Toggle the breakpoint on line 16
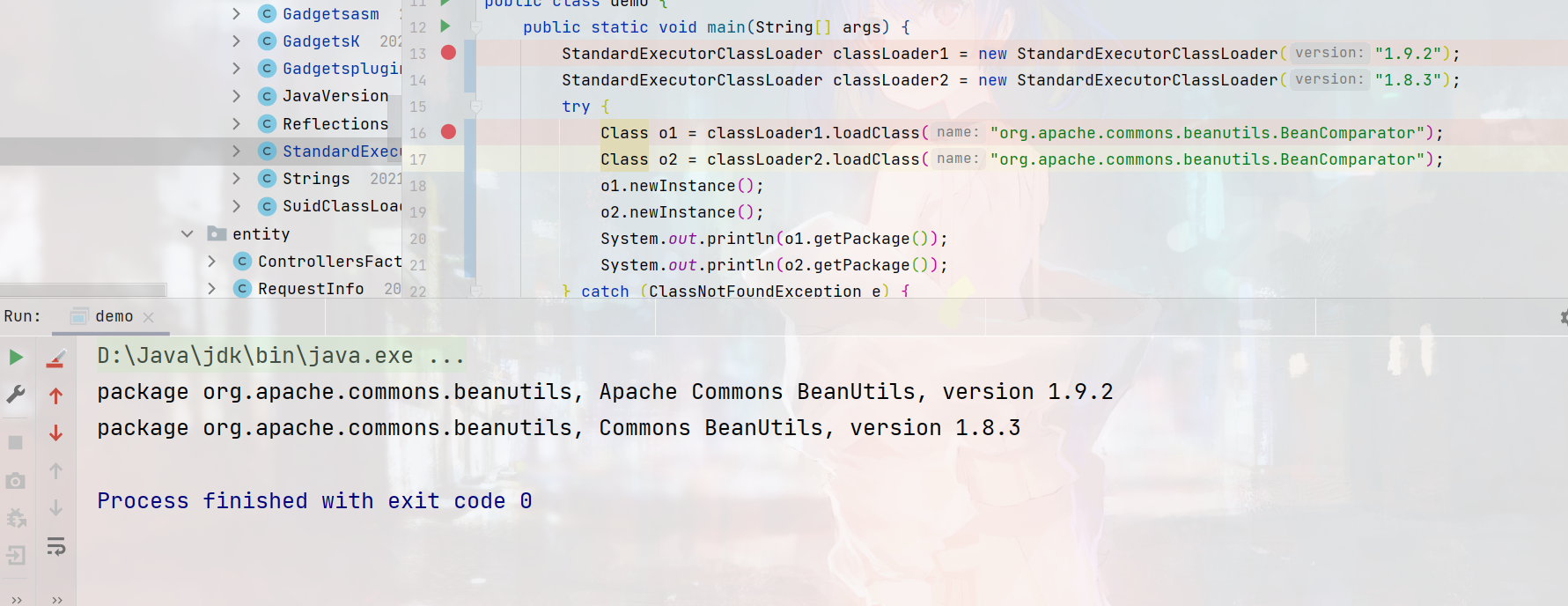Image resolution: width=1568 pixels, height=606 pixels. (448, 132)
